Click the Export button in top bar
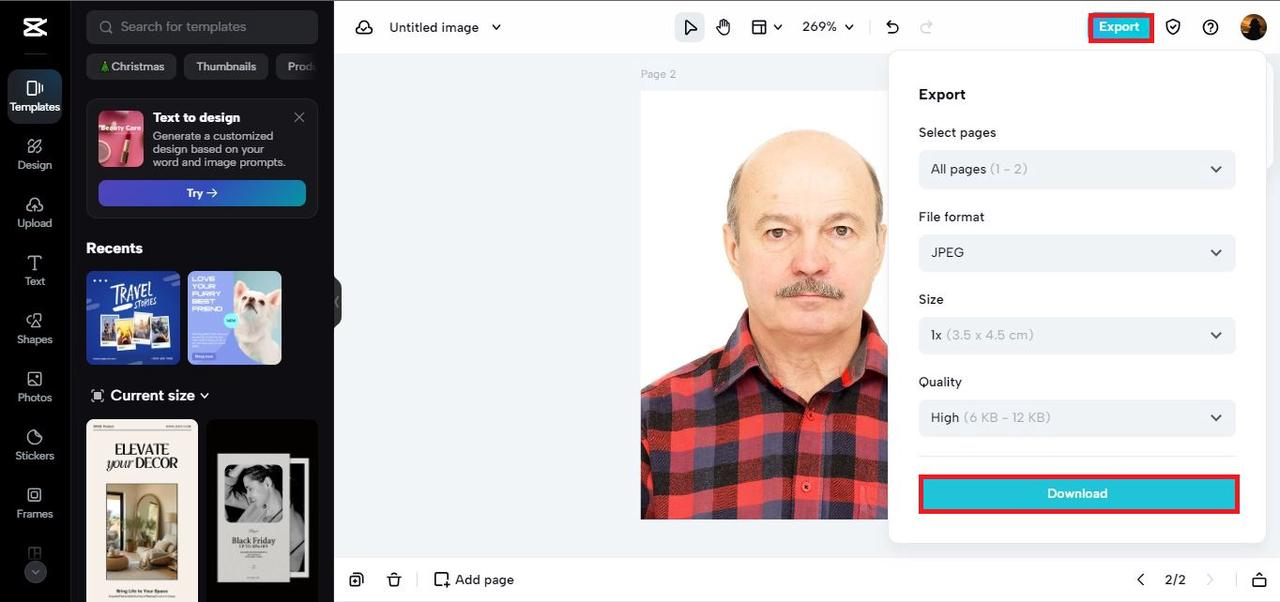This screenshot has height=602, width=1280. coord(1120,27)
